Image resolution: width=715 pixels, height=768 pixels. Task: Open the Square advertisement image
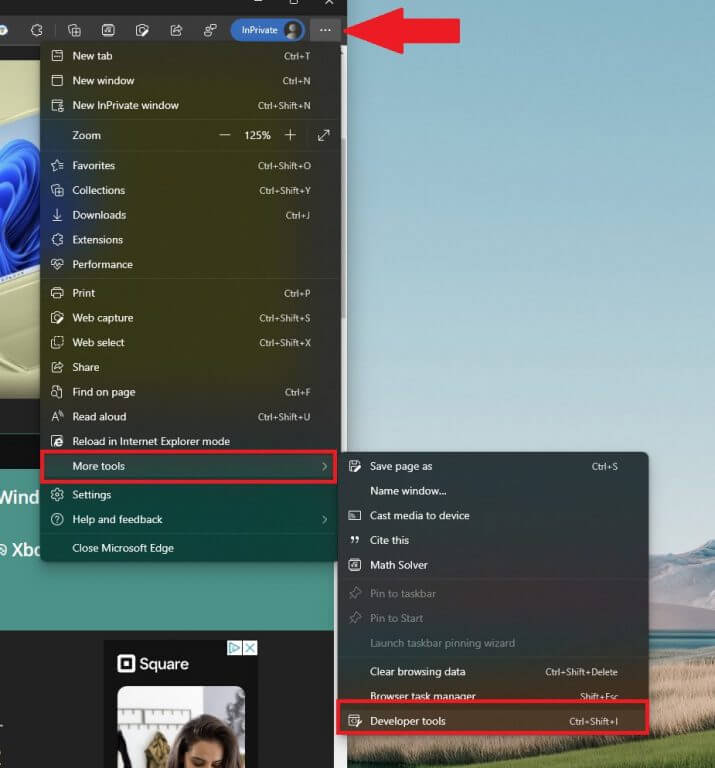click(x=181, y=727)
